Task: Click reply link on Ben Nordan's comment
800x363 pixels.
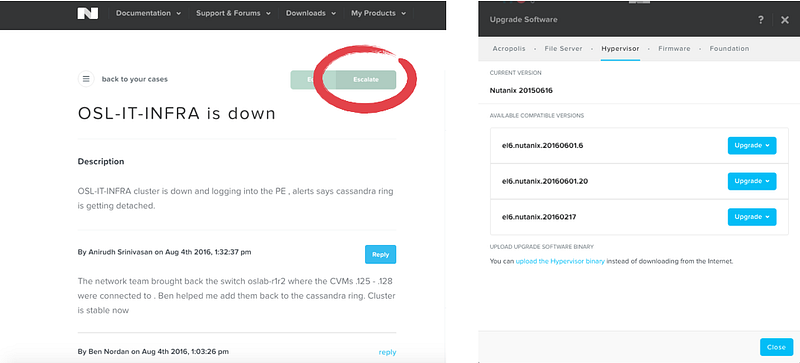Action: tap(387, 352)
